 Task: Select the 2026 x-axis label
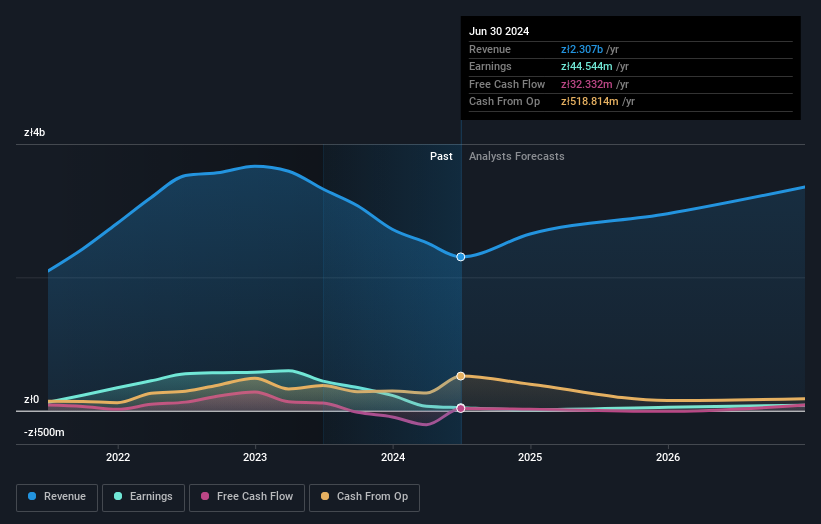pyautogui.click(x=668, y=457)
